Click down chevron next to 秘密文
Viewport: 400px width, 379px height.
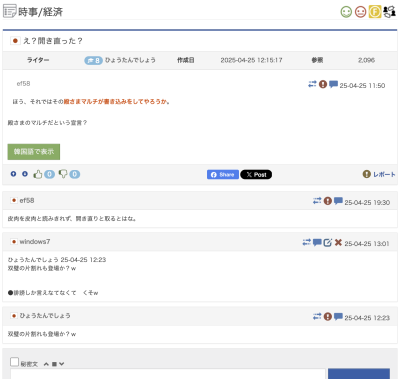coord(61,364)
